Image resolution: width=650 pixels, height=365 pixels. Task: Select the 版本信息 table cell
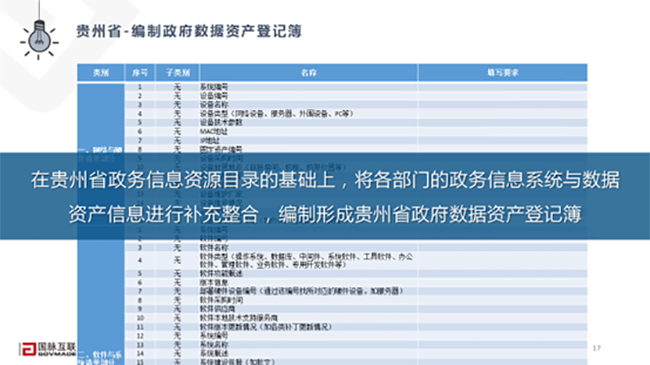[x=308, y=282]
